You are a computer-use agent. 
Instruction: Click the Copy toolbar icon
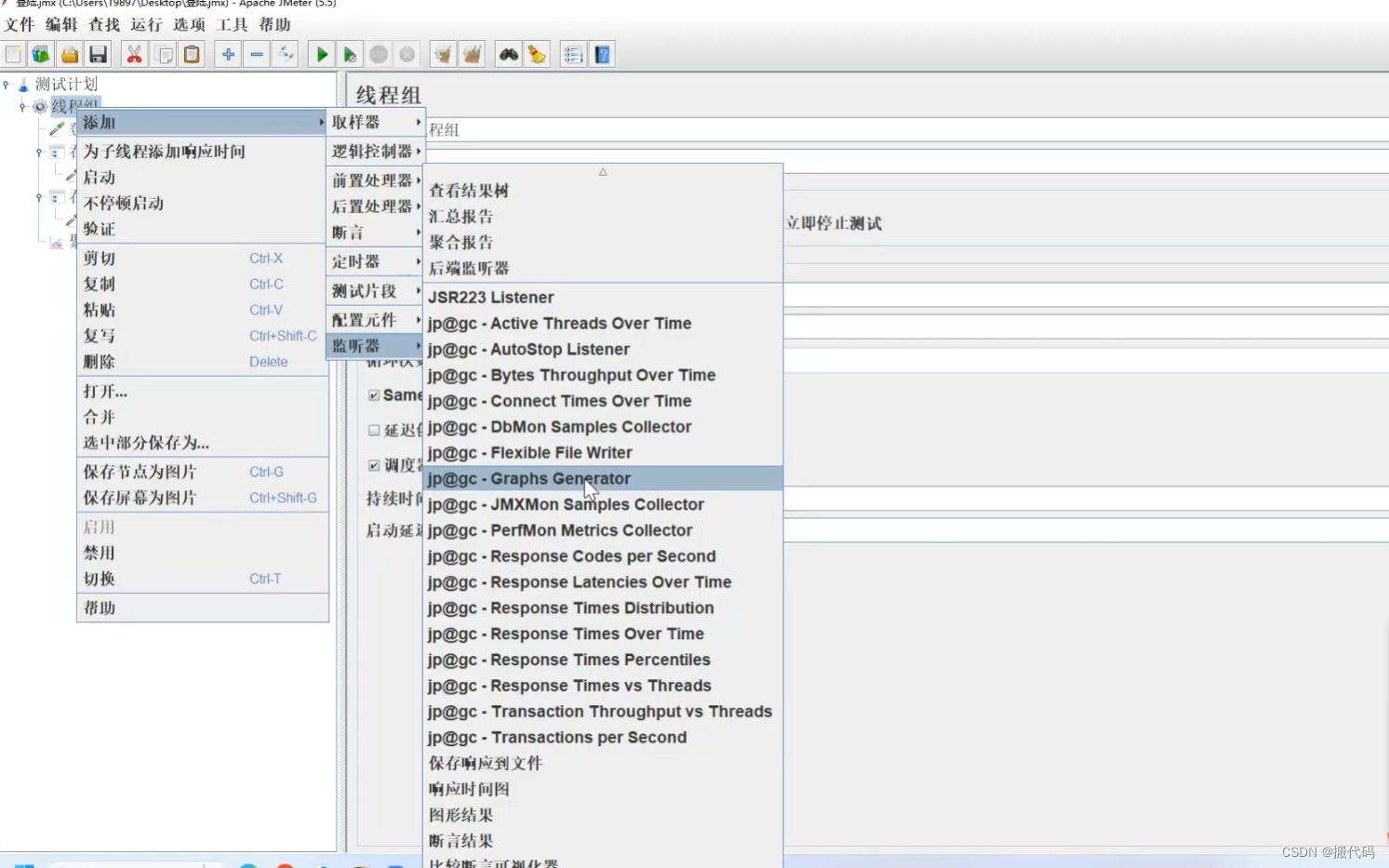pyautogui.click(x=163, y=55)
